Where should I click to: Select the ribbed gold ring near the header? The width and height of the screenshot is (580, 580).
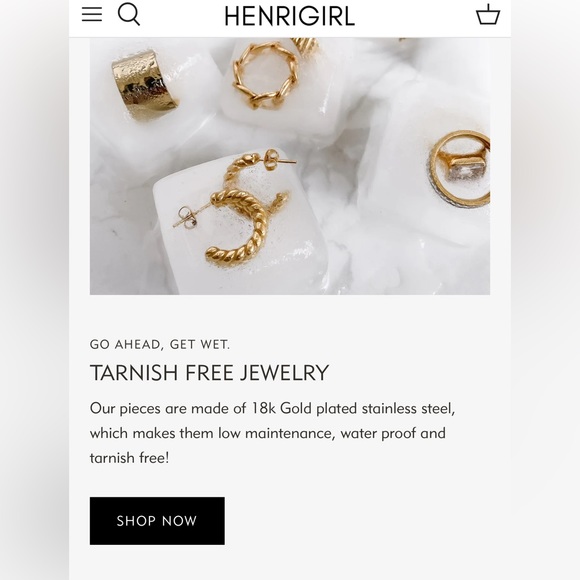305,47
